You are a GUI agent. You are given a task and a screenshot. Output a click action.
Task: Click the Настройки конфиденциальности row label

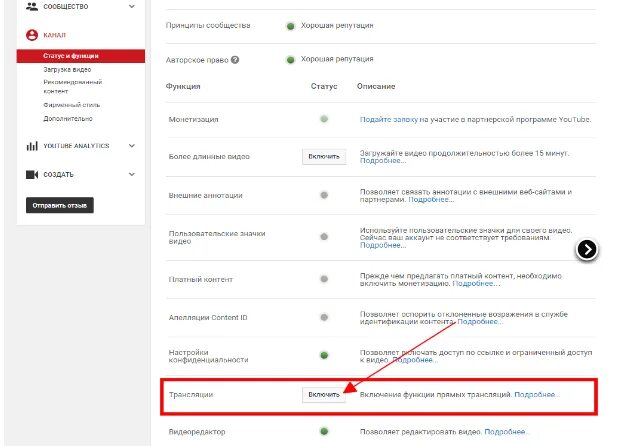point(208,356)
